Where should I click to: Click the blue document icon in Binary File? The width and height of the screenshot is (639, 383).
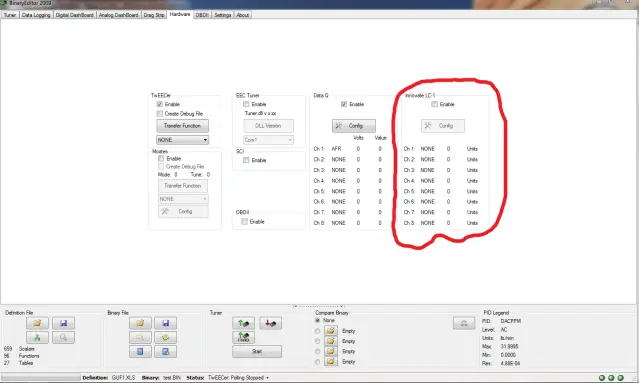[x=140, y=352]
